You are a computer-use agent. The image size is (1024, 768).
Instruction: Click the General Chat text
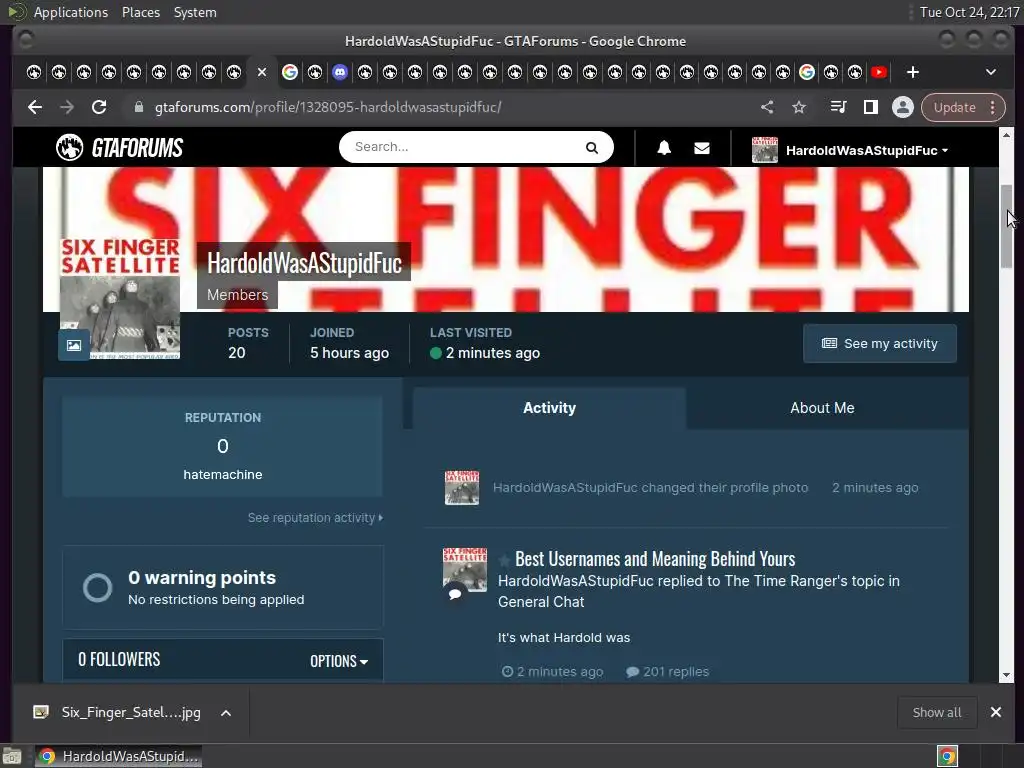coord(541,602)
